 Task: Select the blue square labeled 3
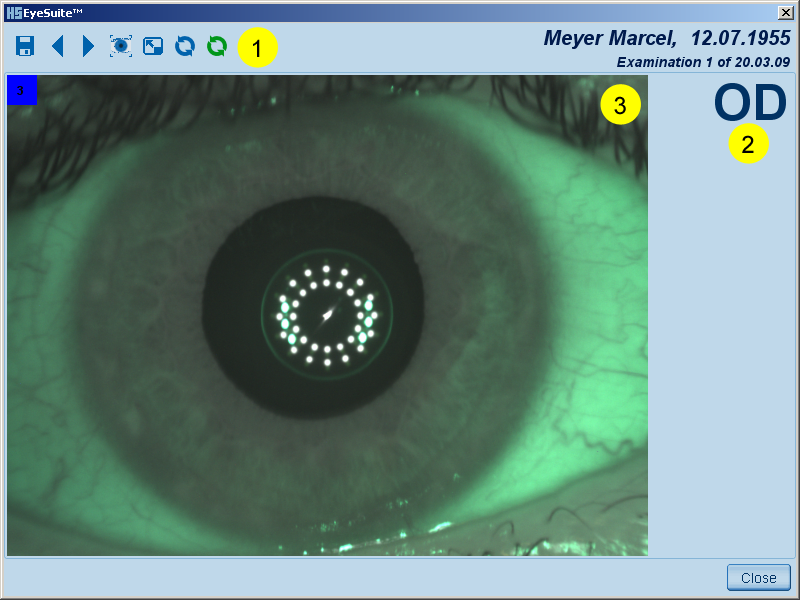coord(22,90)
